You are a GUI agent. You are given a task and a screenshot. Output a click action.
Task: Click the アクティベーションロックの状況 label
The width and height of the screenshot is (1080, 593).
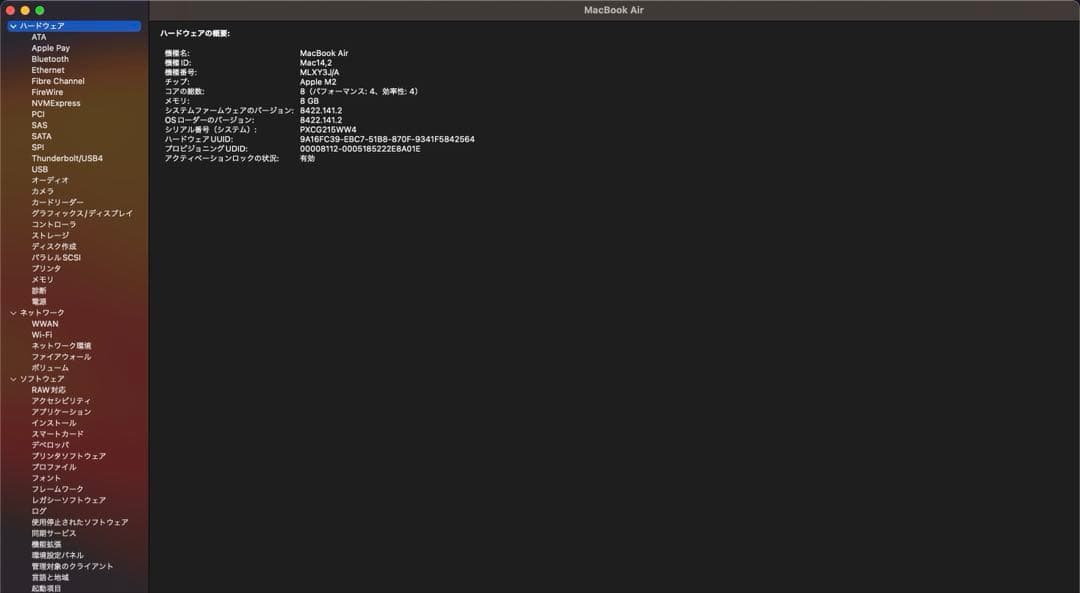pos(222,158)
